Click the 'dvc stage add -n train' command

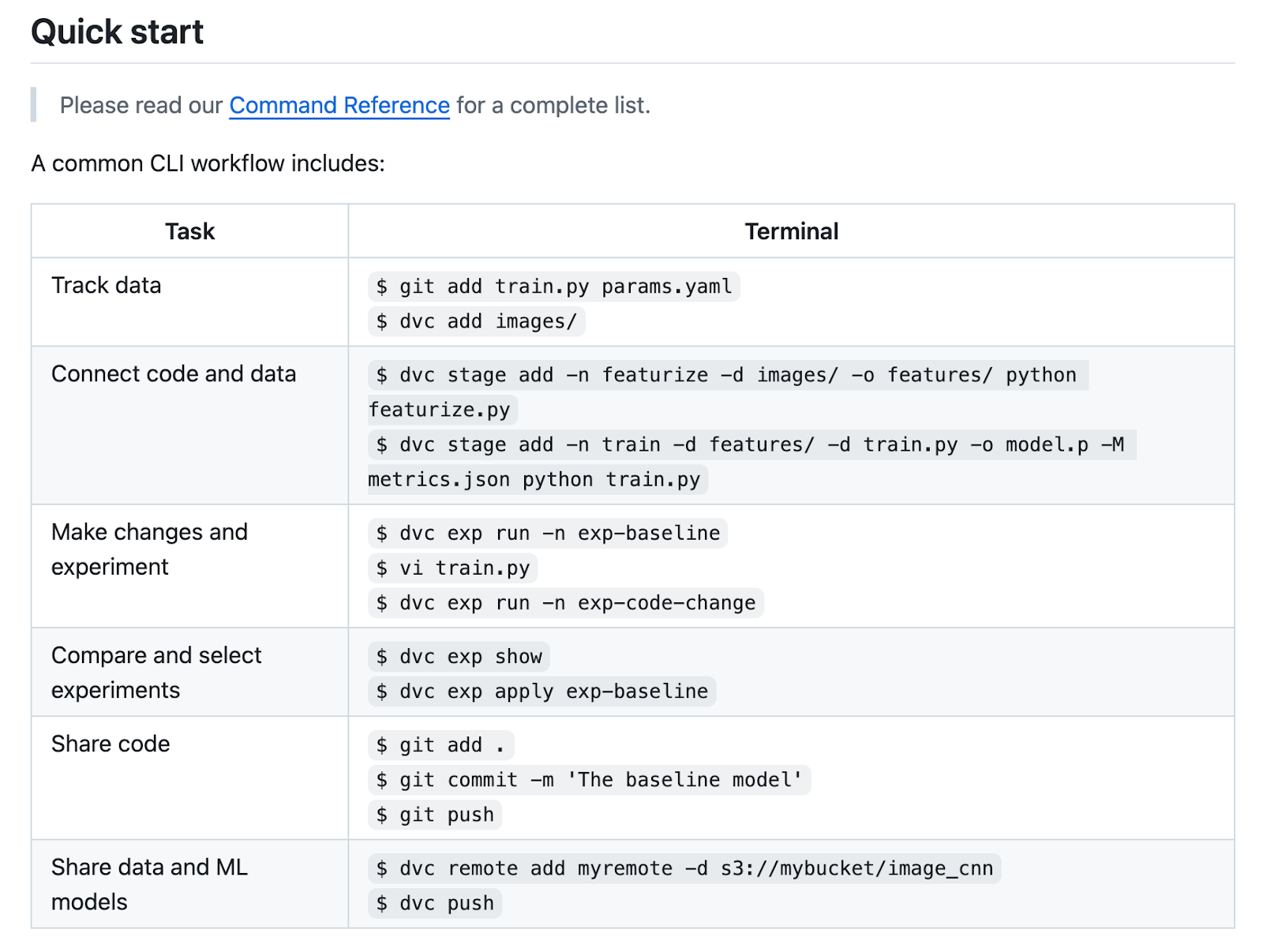750,445
